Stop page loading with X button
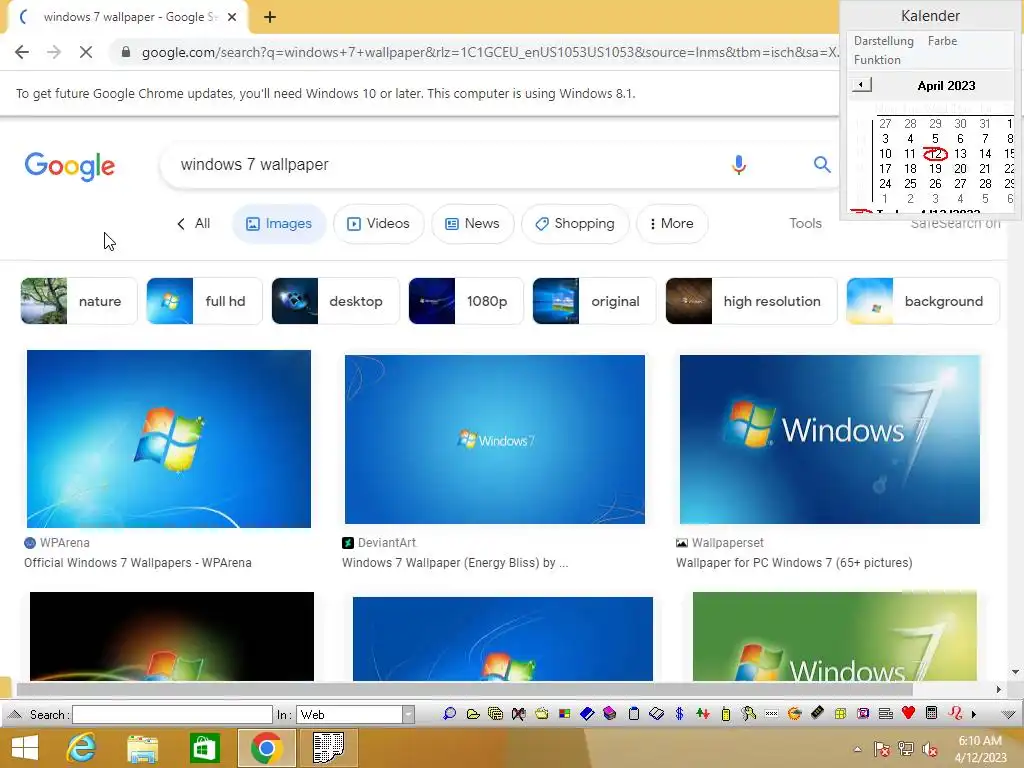The height and width of the screenshot is (768, 1024). 86,52
